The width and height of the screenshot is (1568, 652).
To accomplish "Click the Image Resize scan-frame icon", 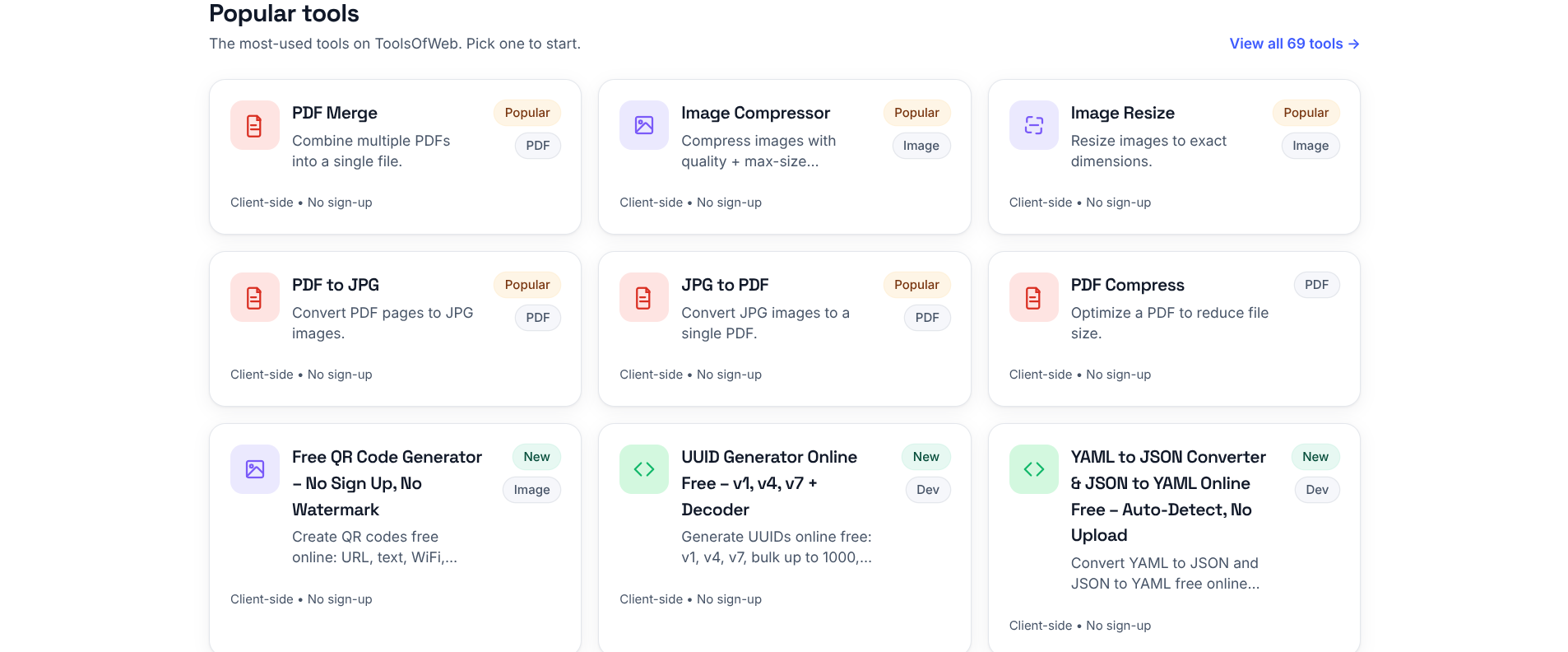I will (1034, 125).
